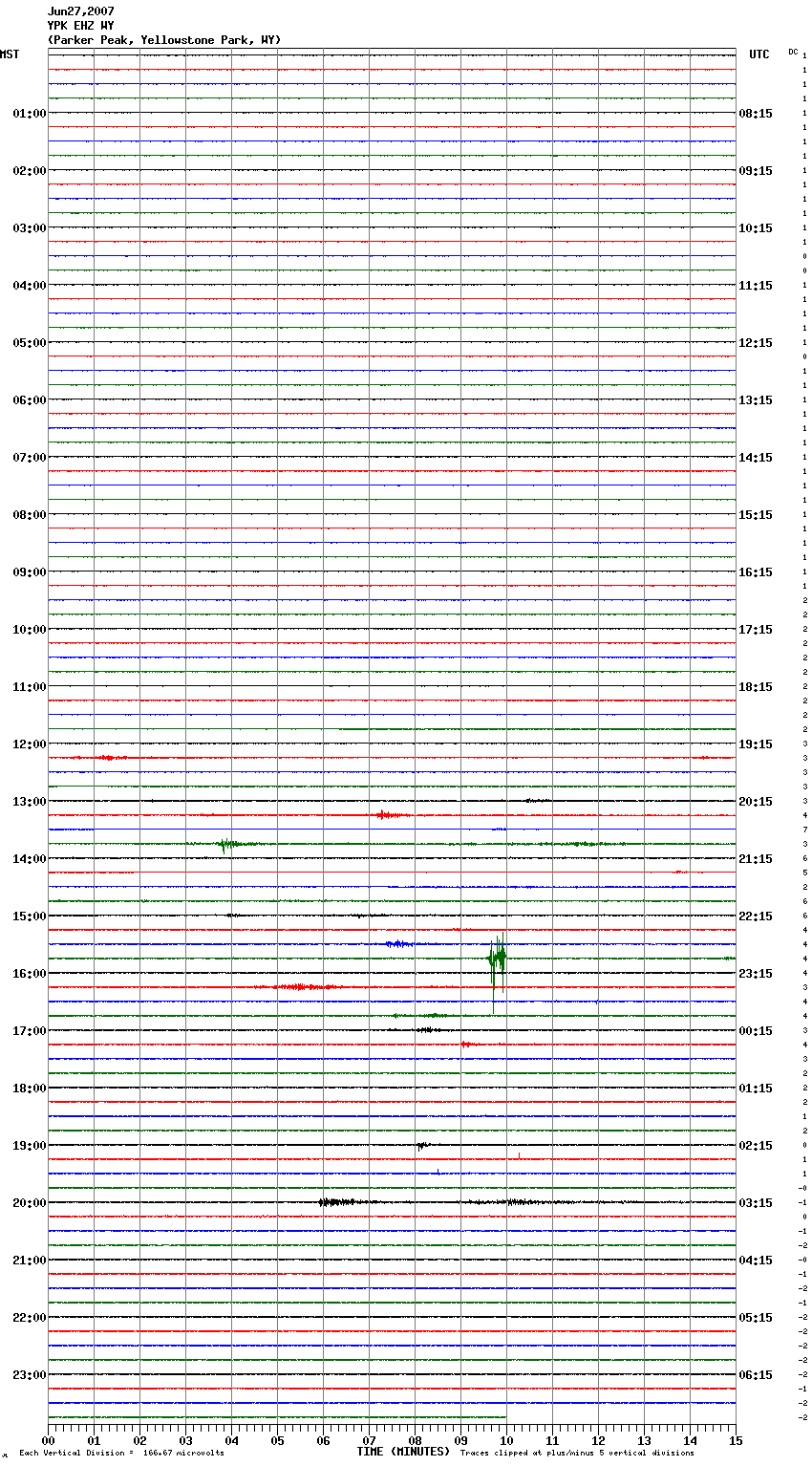Click the "UTC" column header
The height and width of the screenshot is (1466, 812).
[759, 54]
